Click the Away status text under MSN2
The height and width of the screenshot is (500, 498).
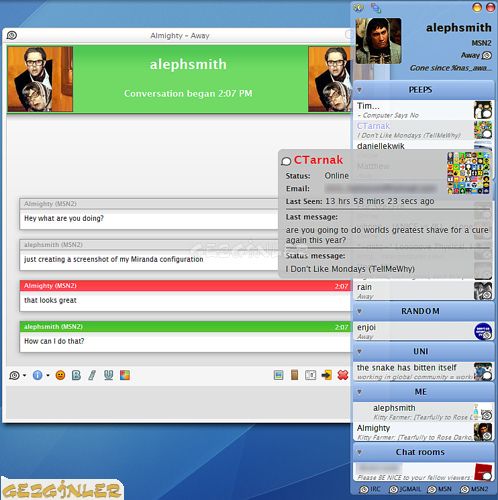click(x=470, y=55)
